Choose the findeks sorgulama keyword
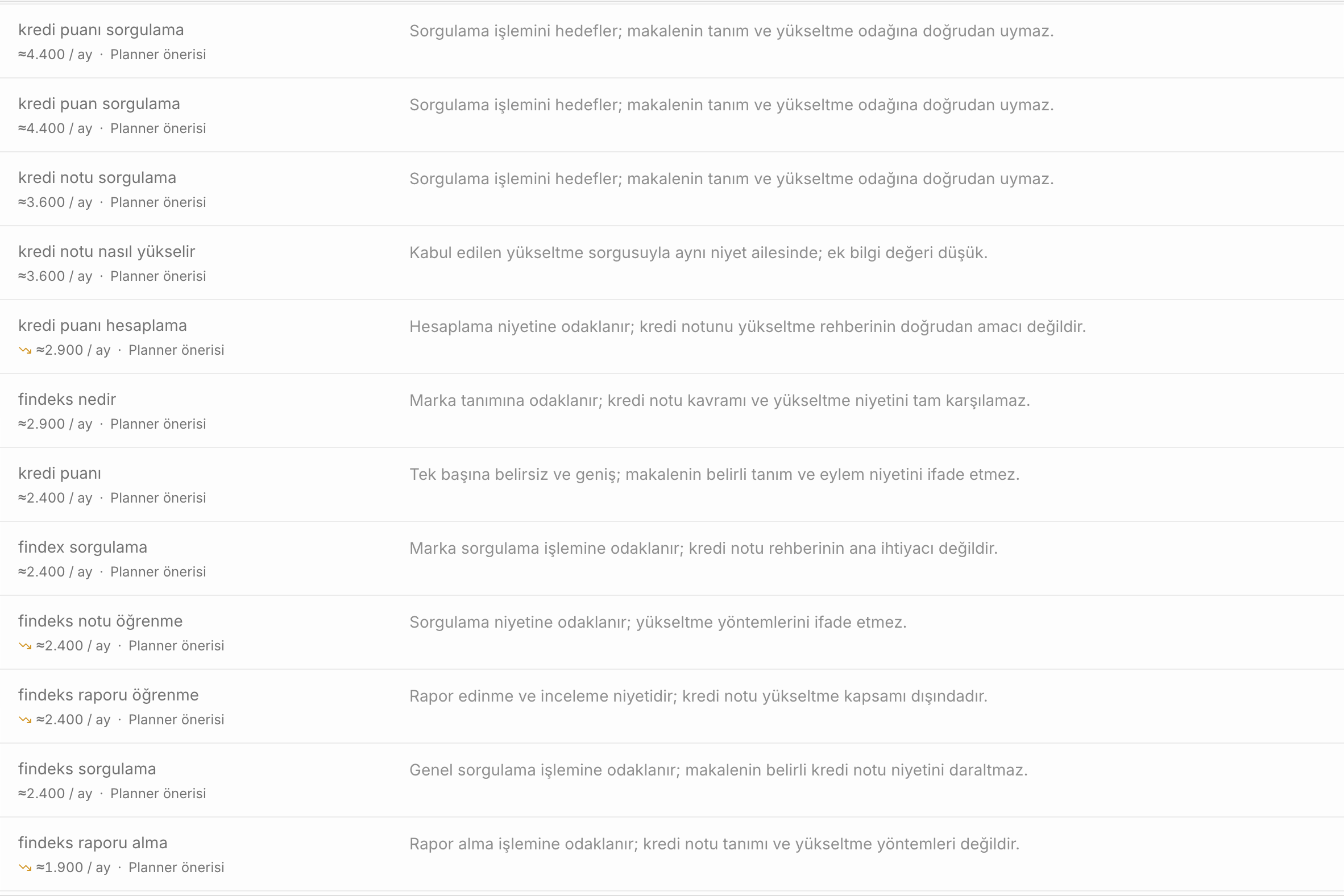Screen dimensions: 1344x896 87,769
